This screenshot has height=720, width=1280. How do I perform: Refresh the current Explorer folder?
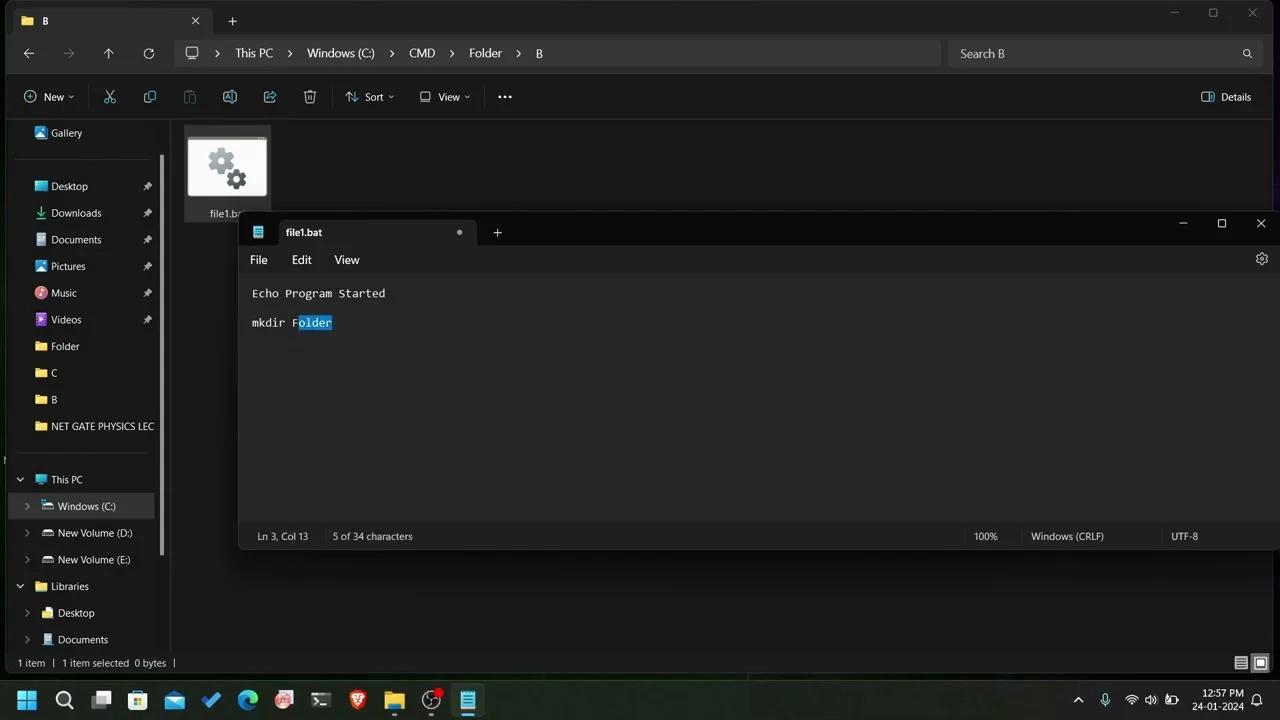click(x=149, y=54)
